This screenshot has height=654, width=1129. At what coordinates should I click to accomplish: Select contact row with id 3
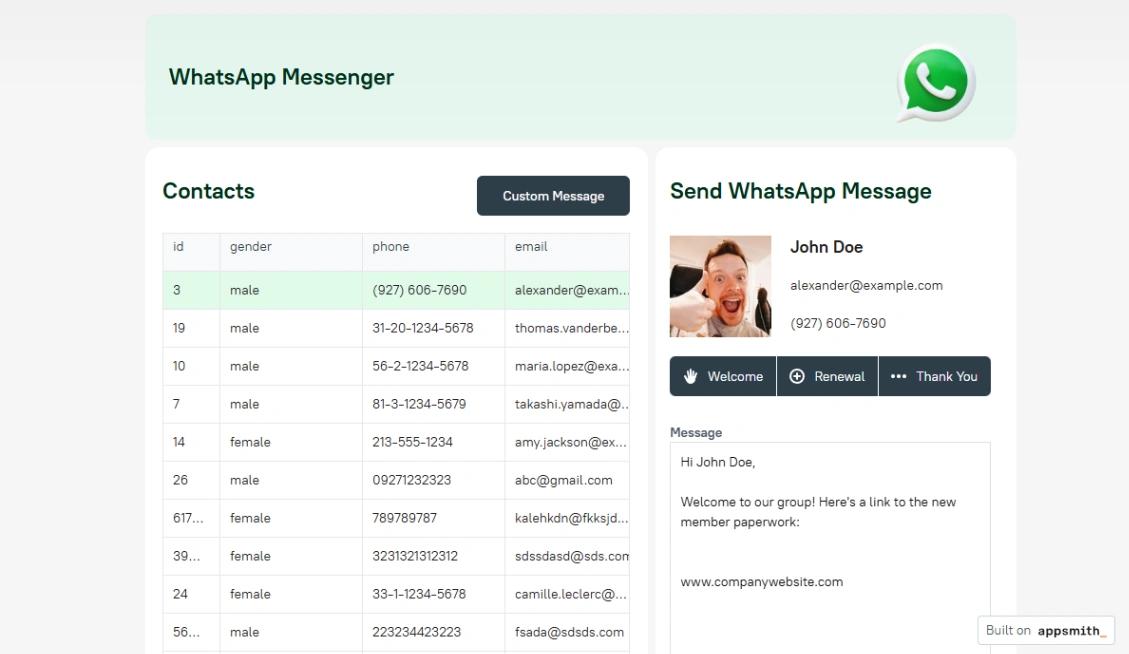[x=396, y=290]
